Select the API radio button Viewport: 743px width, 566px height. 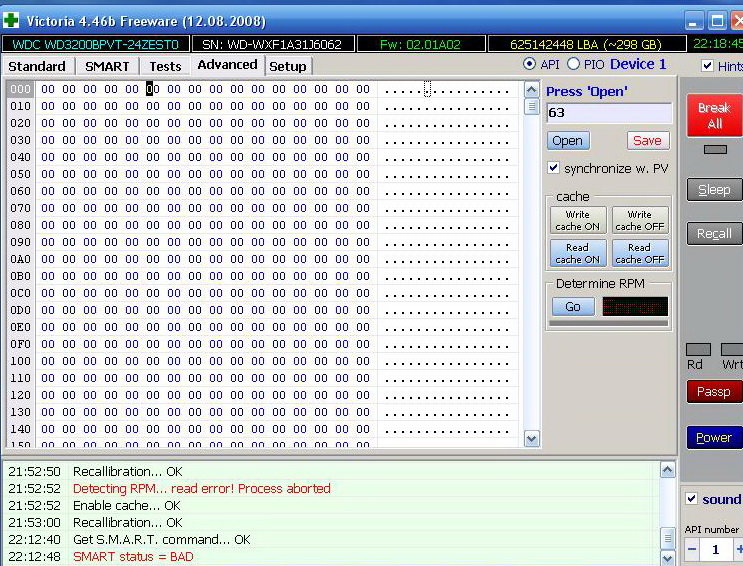530,64
